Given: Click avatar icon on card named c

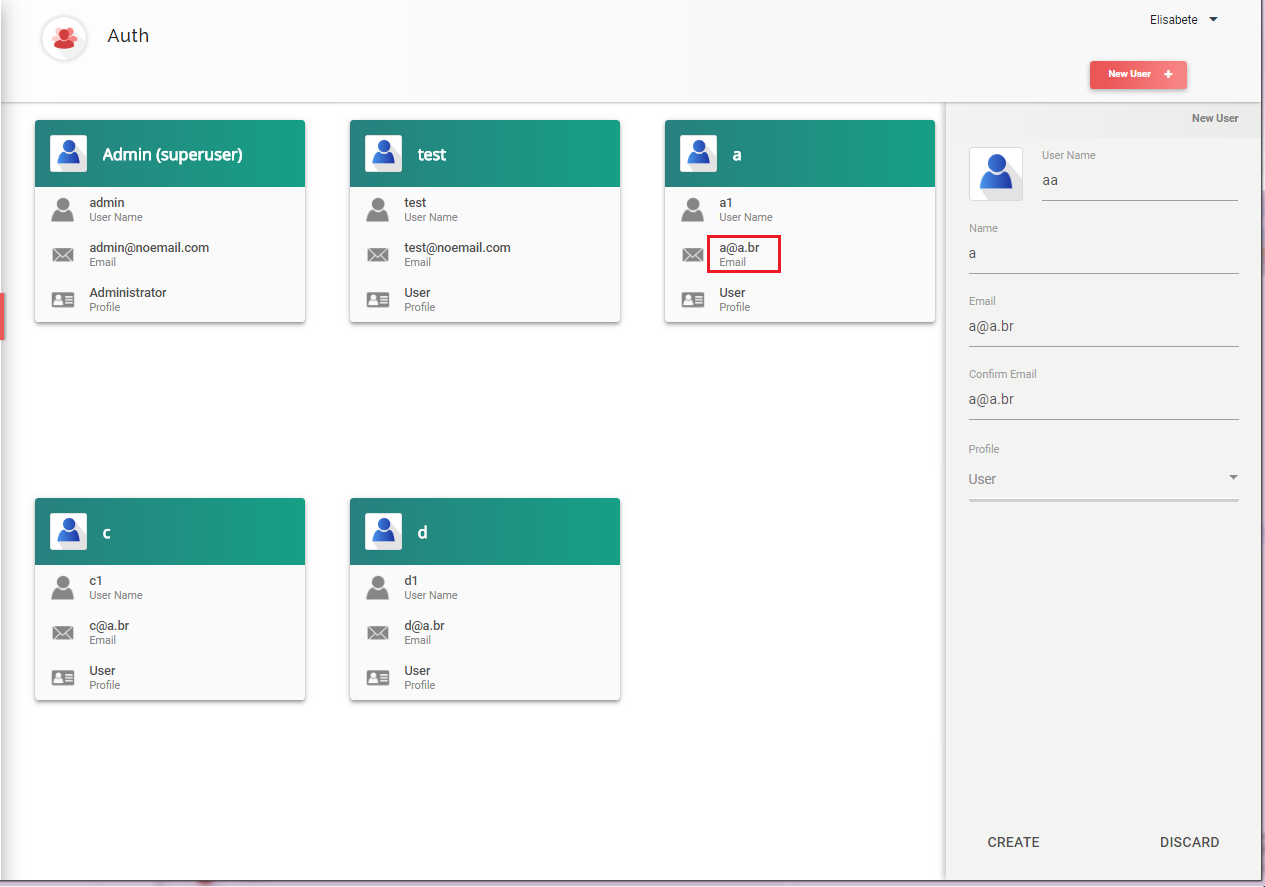Looking at the screenshot, I should (x=68, y=532).
